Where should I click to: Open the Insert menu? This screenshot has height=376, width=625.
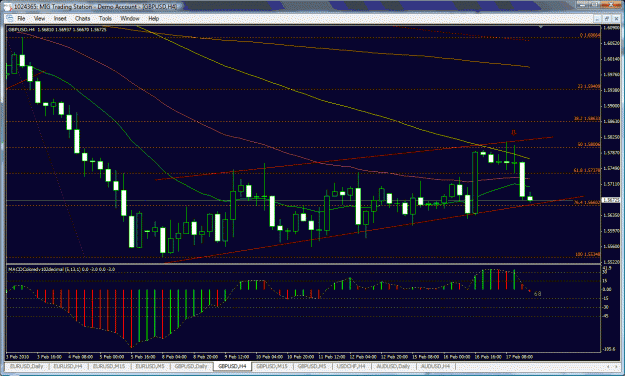coord(60,18)
